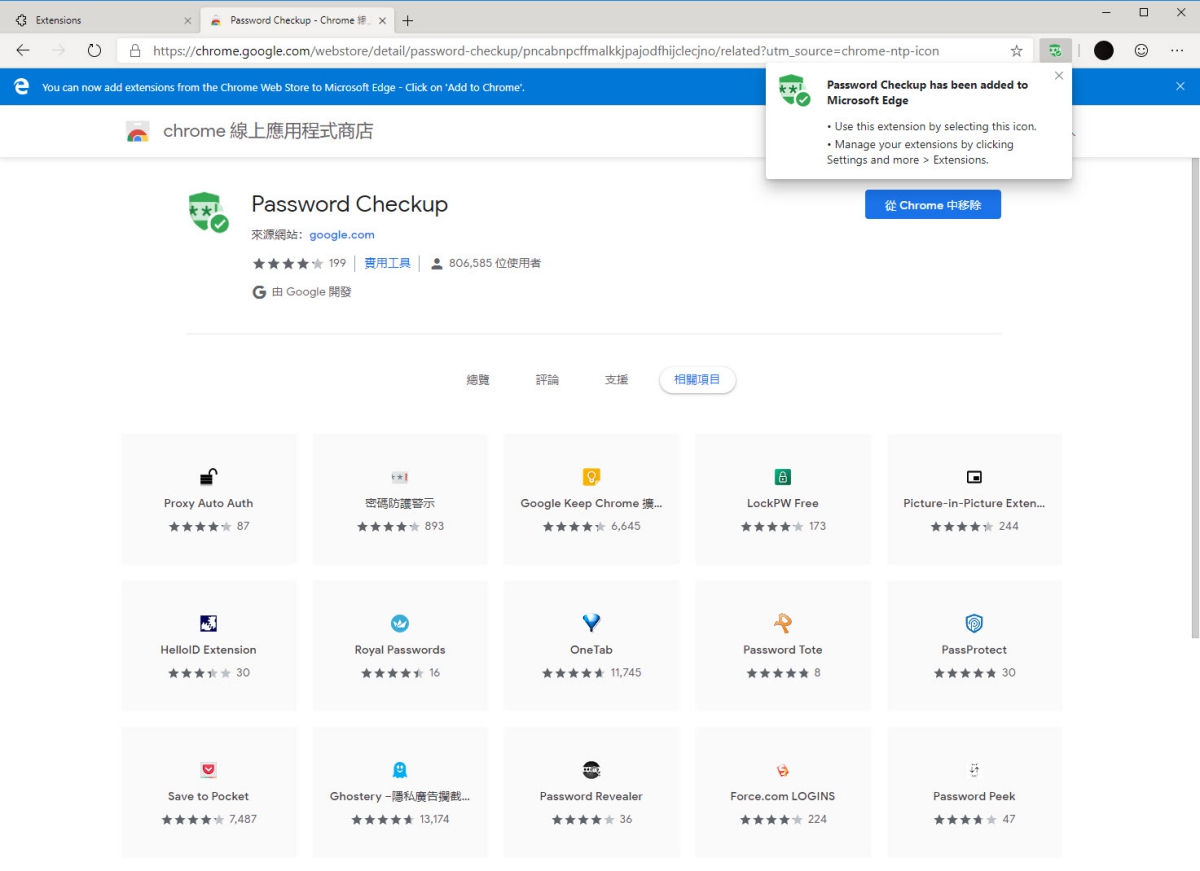This screenshot has height=871, width=1200.
Task: Switch to the Extensions browser tab
Action: tap(100, 20)
